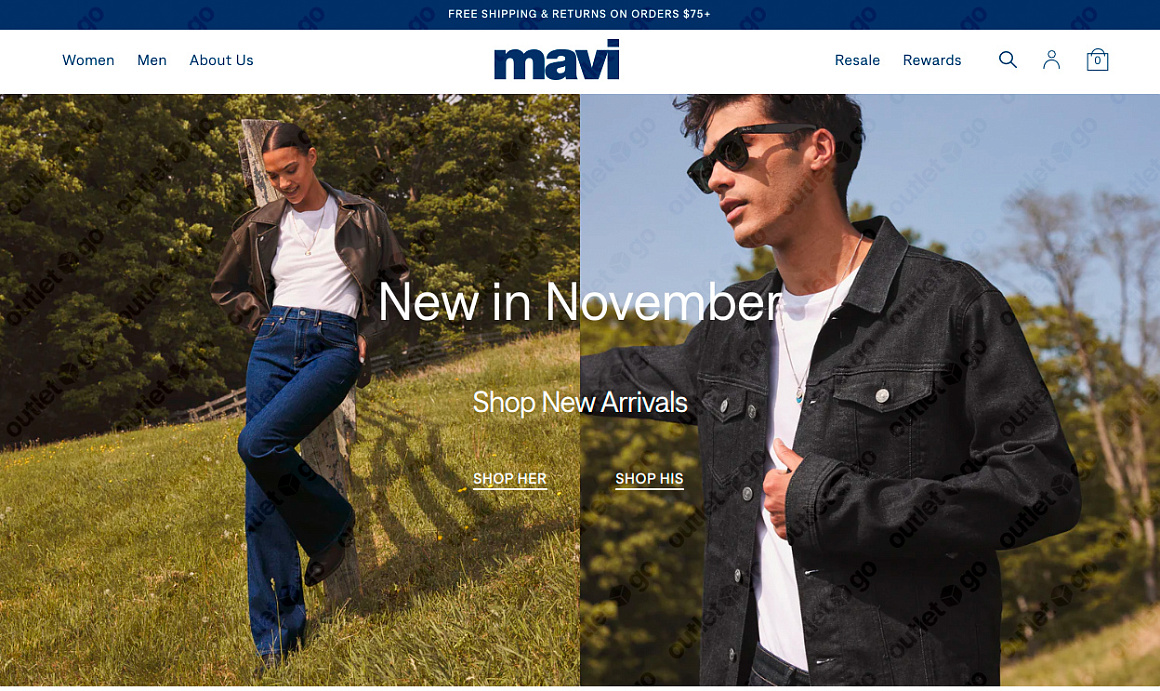Click the SHOP HER link

[510, 479]
